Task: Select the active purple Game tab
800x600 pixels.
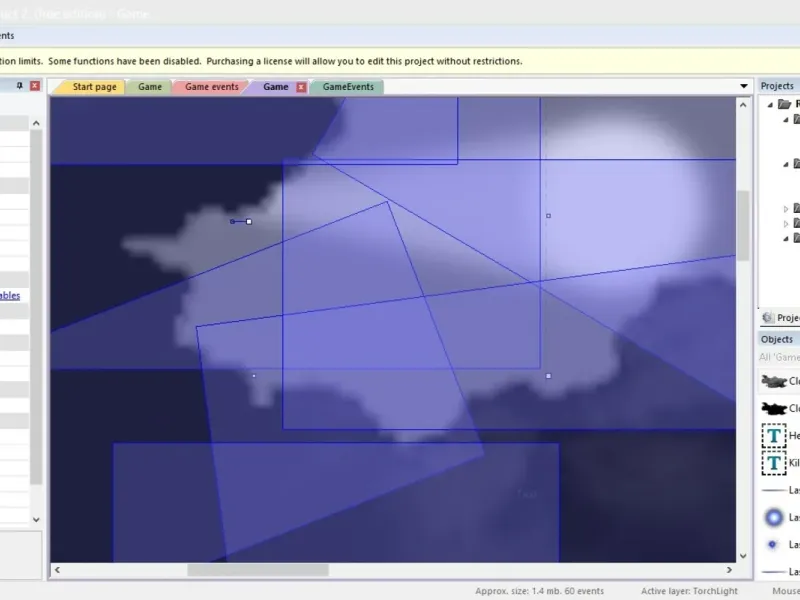Action: click(x=276, y=87)
